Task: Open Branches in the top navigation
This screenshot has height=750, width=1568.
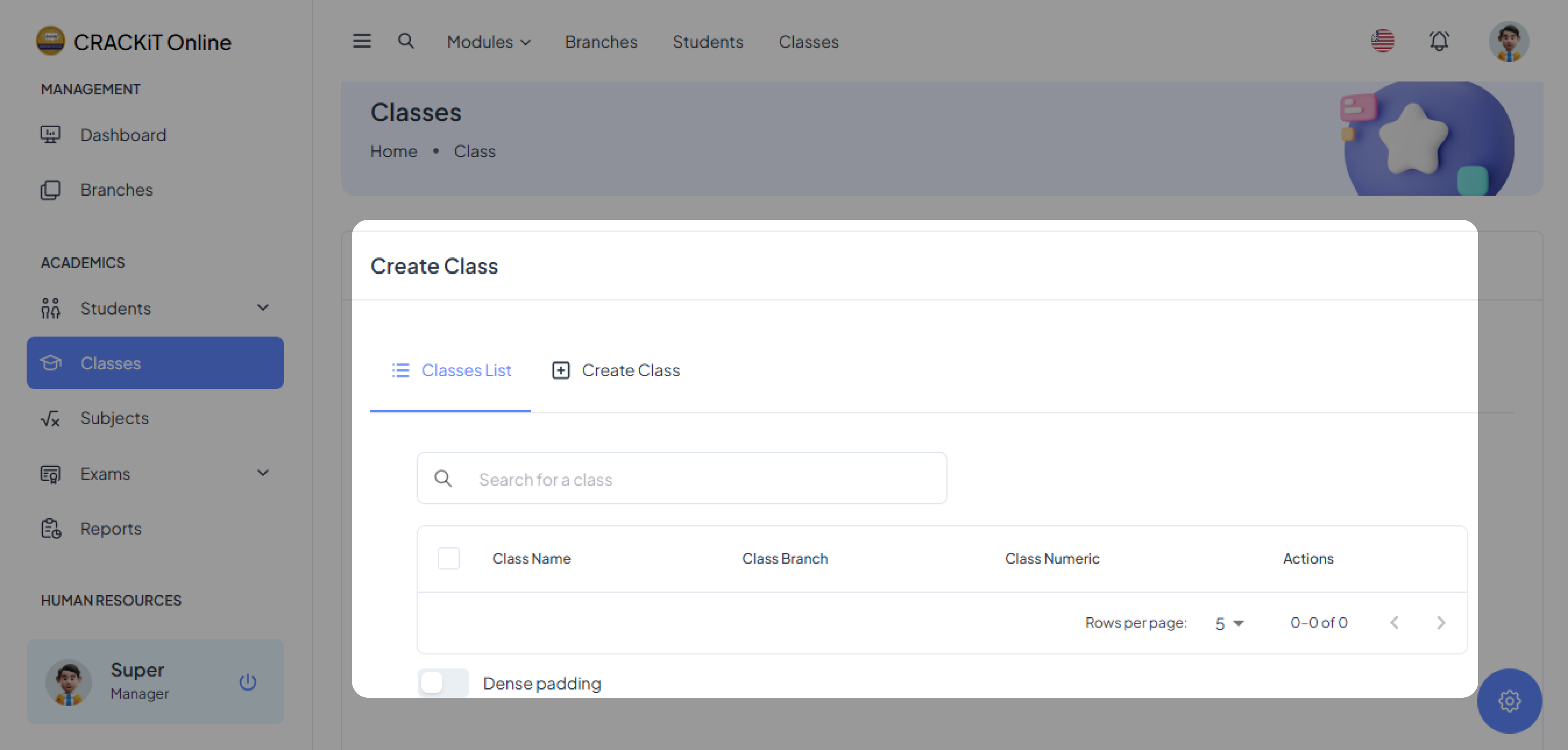Action: coord(601,41)
